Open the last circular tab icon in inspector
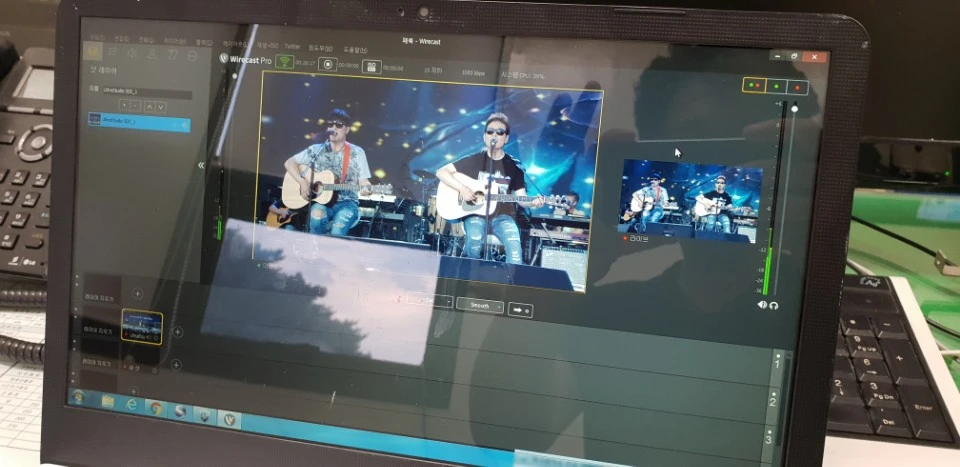960x467 pixels. tap(192, 56)
